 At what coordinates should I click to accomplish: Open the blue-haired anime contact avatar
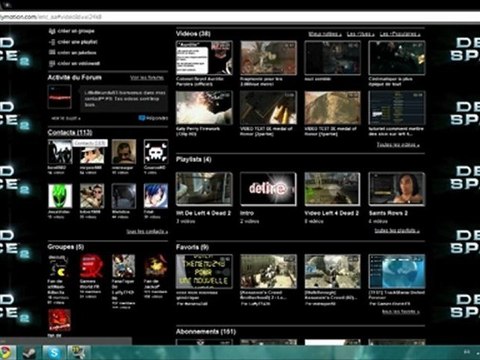click(156, 196)
